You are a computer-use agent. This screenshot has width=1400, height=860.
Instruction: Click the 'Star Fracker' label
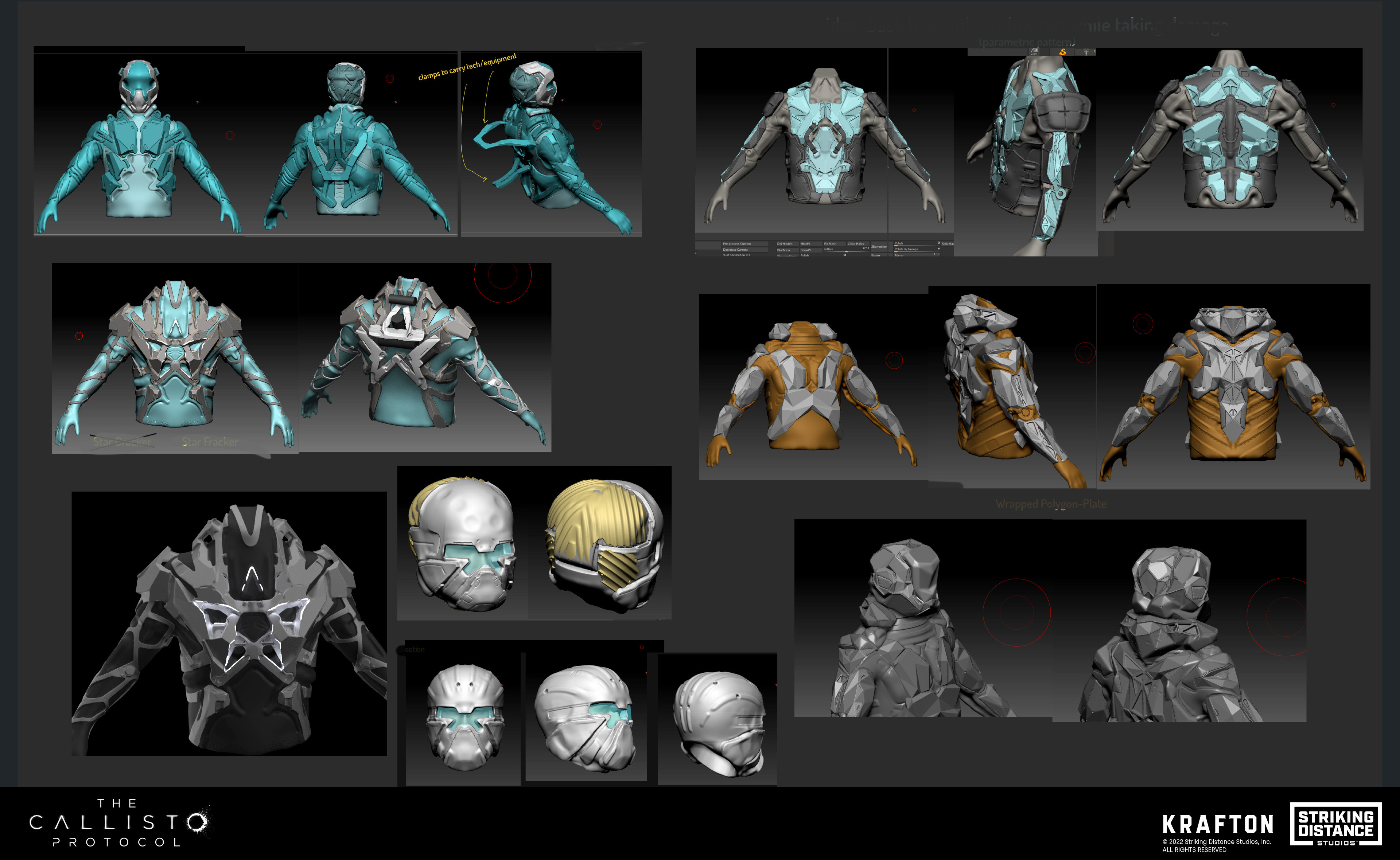210,442
